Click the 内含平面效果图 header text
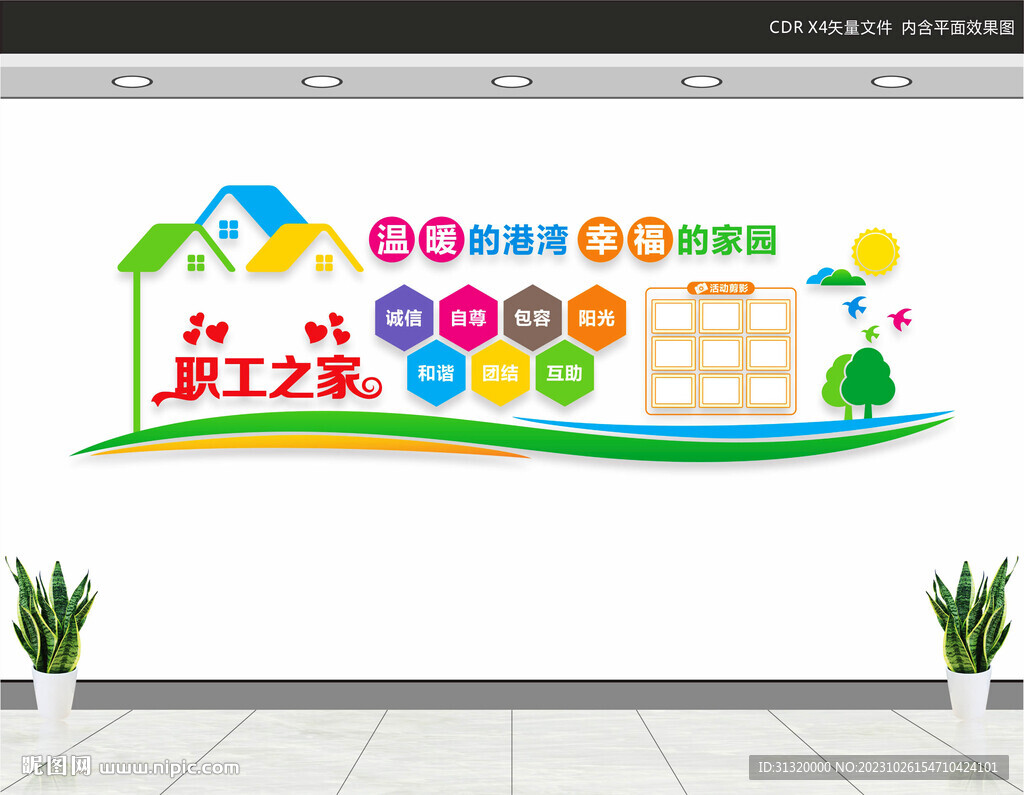 click(958, 27)
